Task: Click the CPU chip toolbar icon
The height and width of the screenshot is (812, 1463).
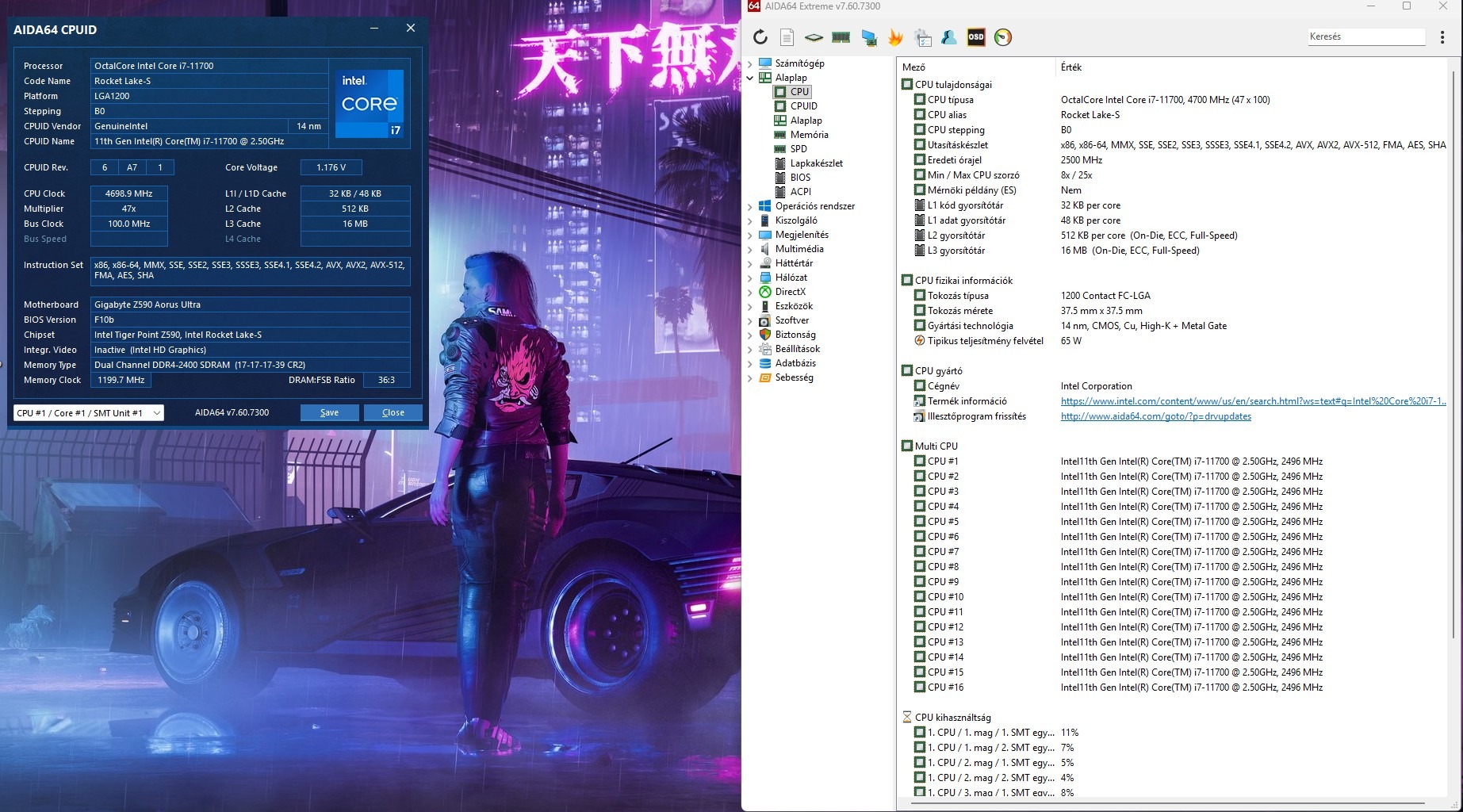Action: 814,37
